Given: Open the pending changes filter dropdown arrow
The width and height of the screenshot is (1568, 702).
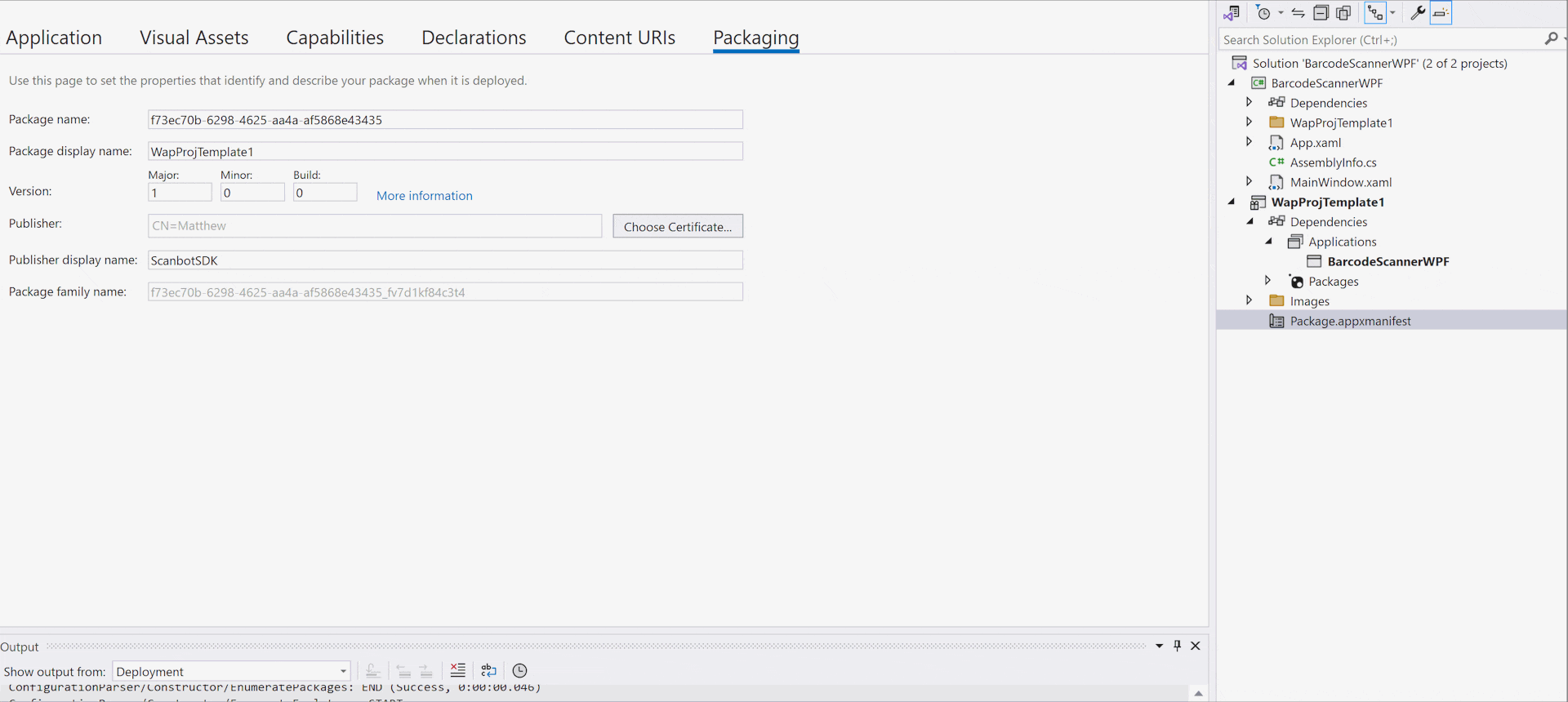Looking at the screenshot, I should coord(1281,13).
